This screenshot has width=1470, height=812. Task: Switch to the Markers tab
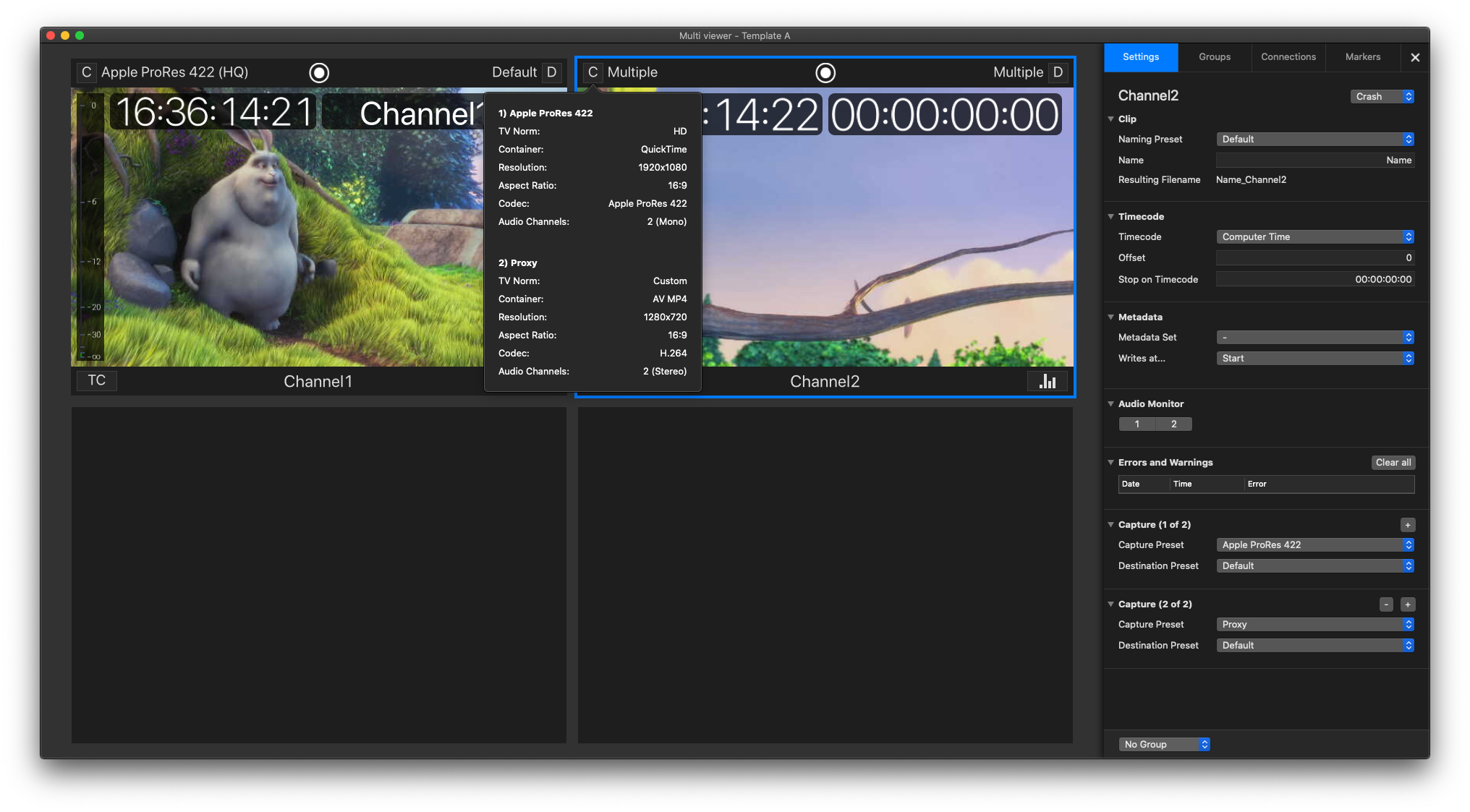pyautogui.click(x=1363, y=57)
